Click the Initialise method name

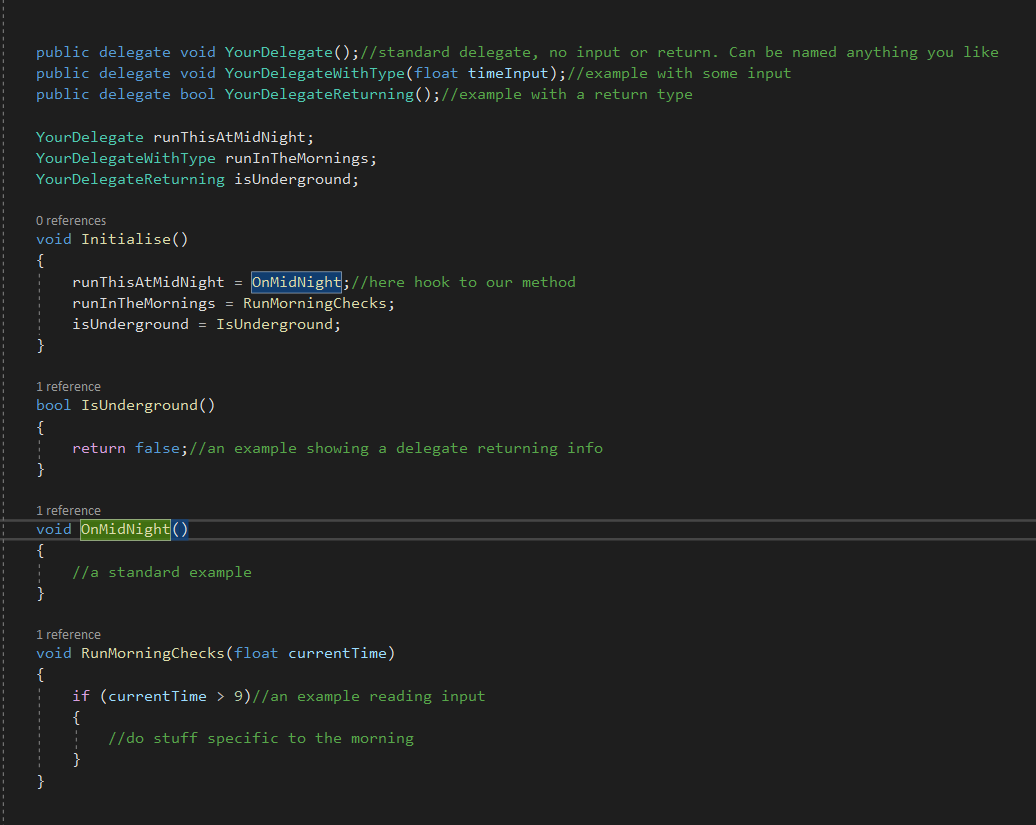click(126, 239)
